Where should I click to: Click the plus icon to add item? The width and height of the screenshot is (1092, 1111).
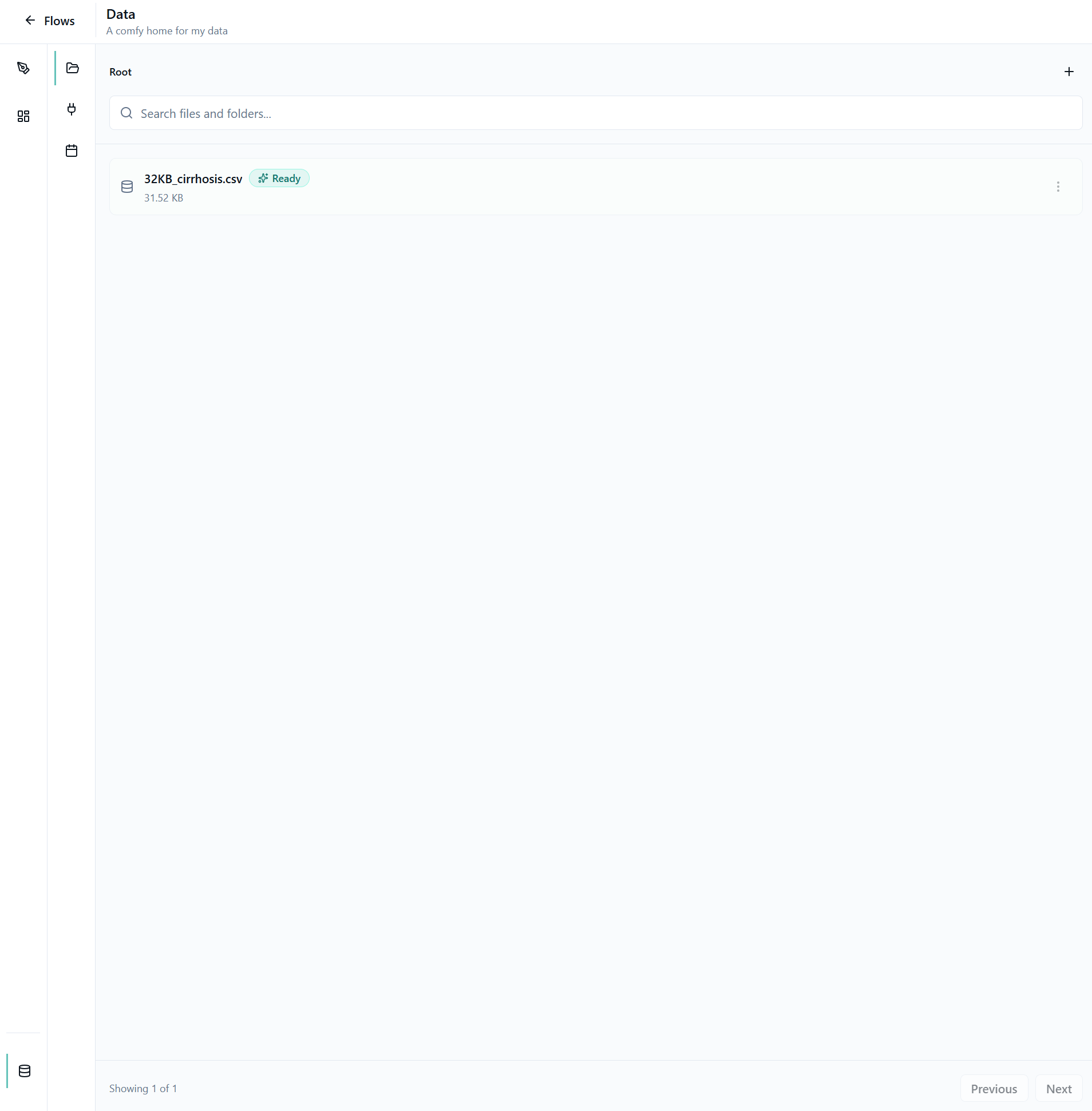(x=1069, y=72)
